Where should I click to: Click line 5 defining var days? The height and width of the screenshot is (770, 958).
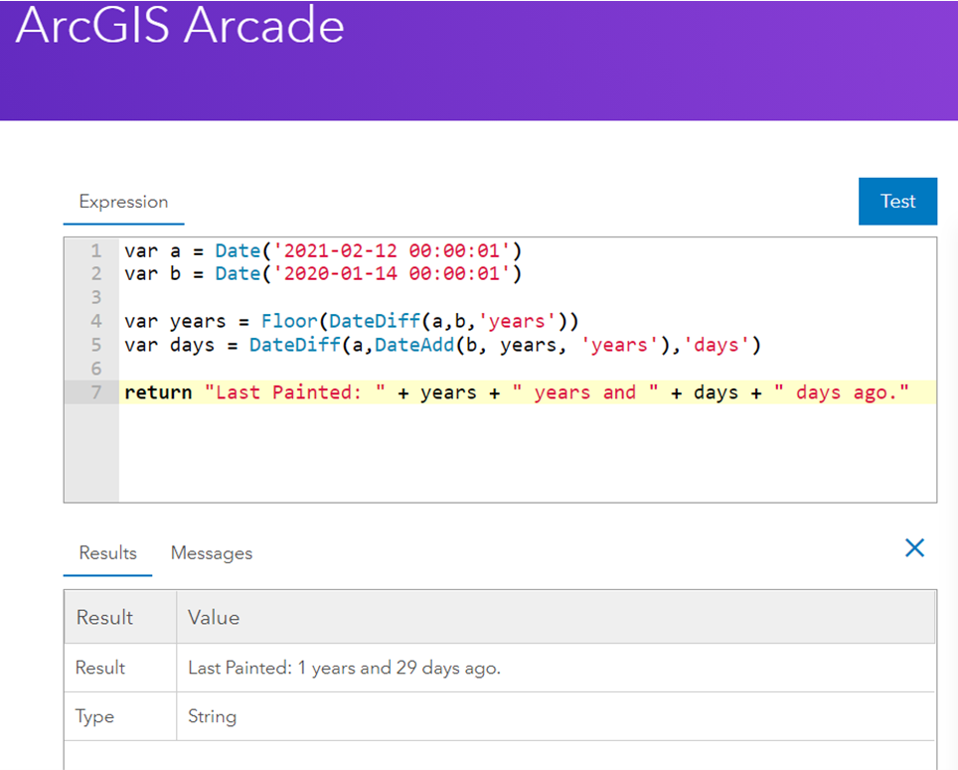point(443,345)
